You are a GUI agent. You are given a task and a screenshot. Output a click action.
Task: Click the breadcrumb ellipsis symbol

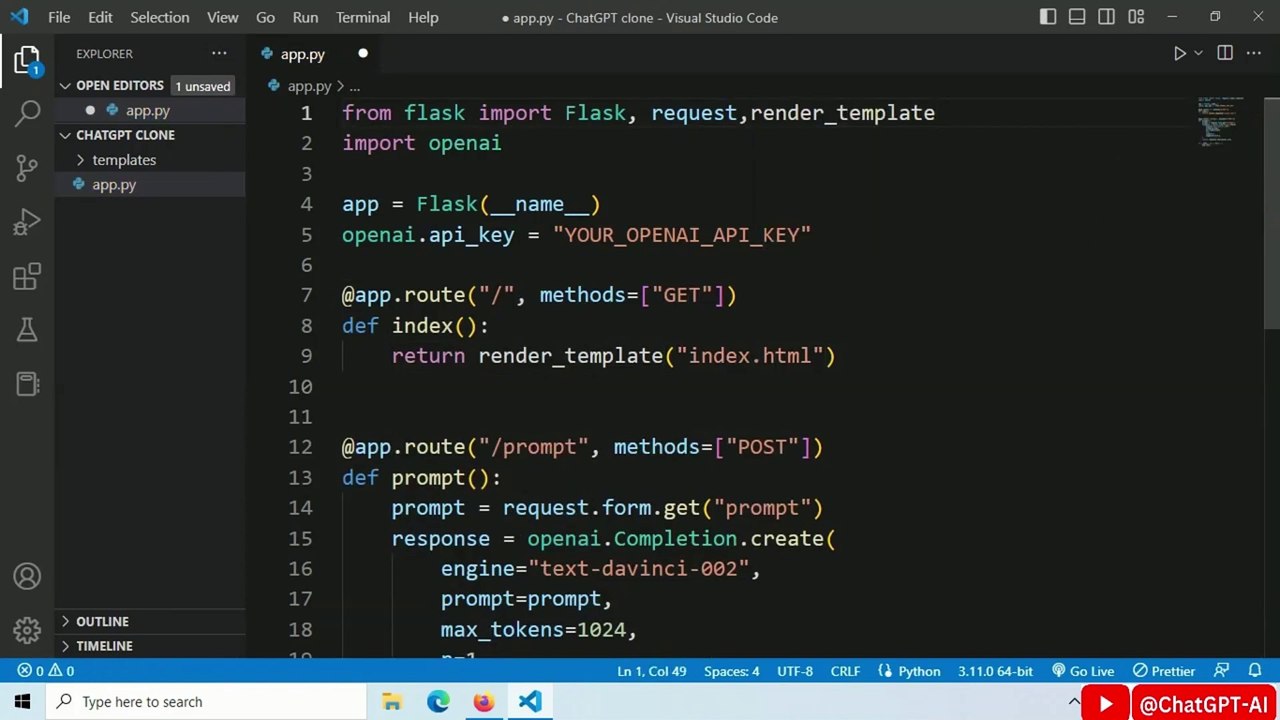354,87
